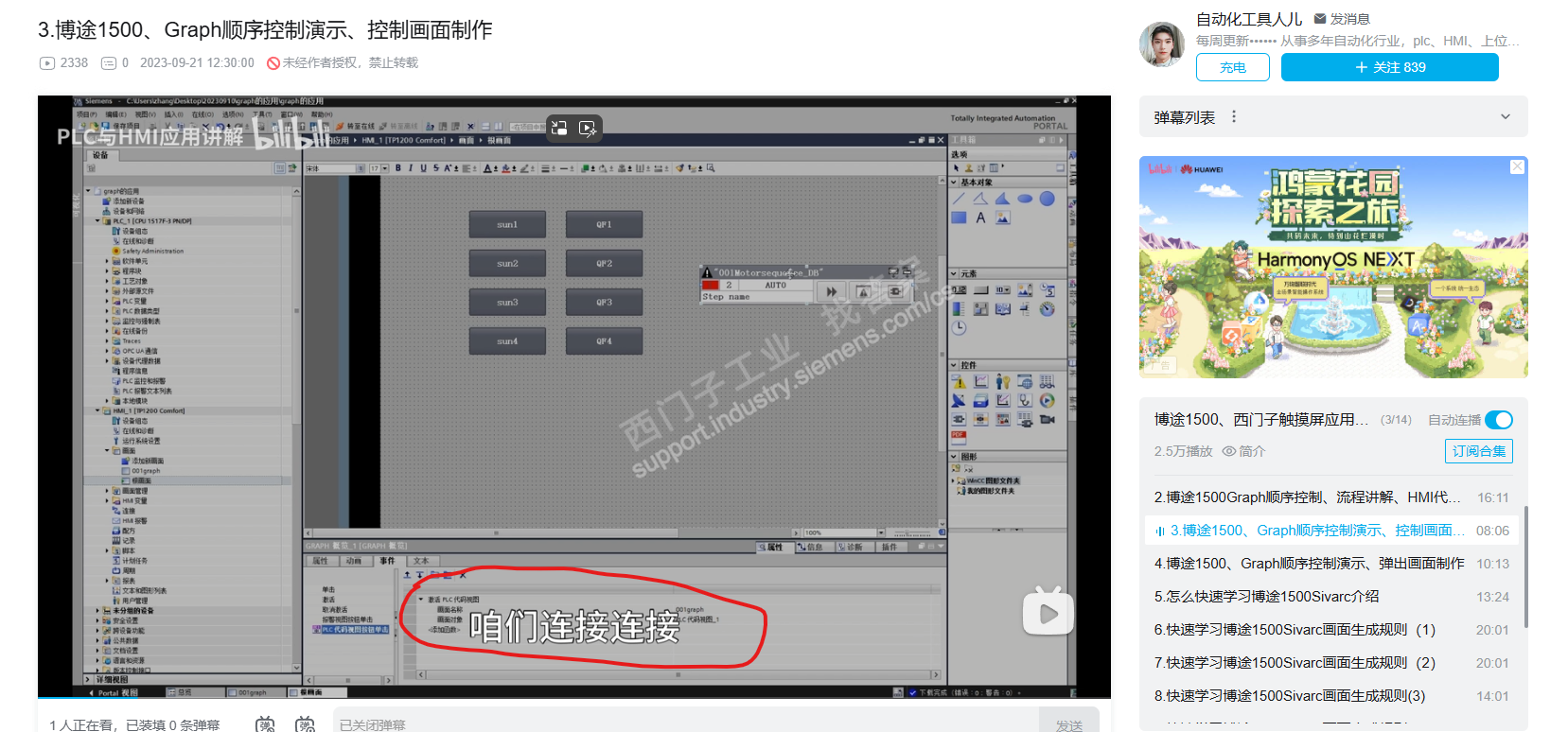Click the 发送 send danmaku button
Viewport: 1568px width, 732px height.
pos(1069,724)
